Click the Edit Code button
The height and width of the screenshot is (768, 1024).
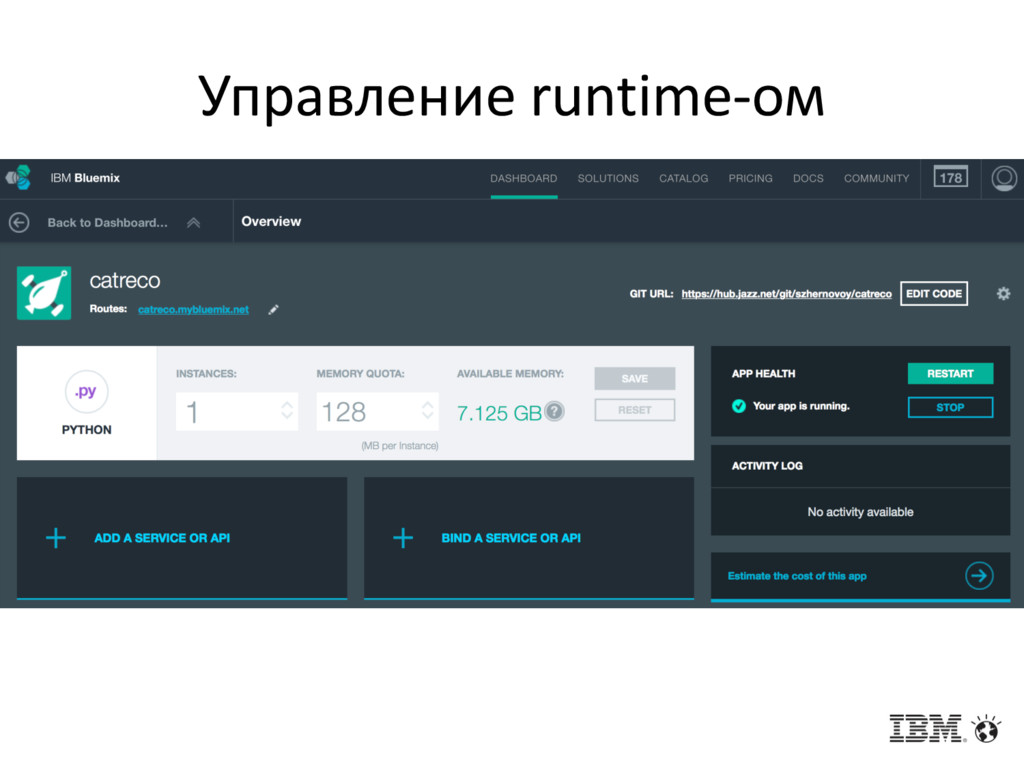pyautogui.click(x=934, y=294)
